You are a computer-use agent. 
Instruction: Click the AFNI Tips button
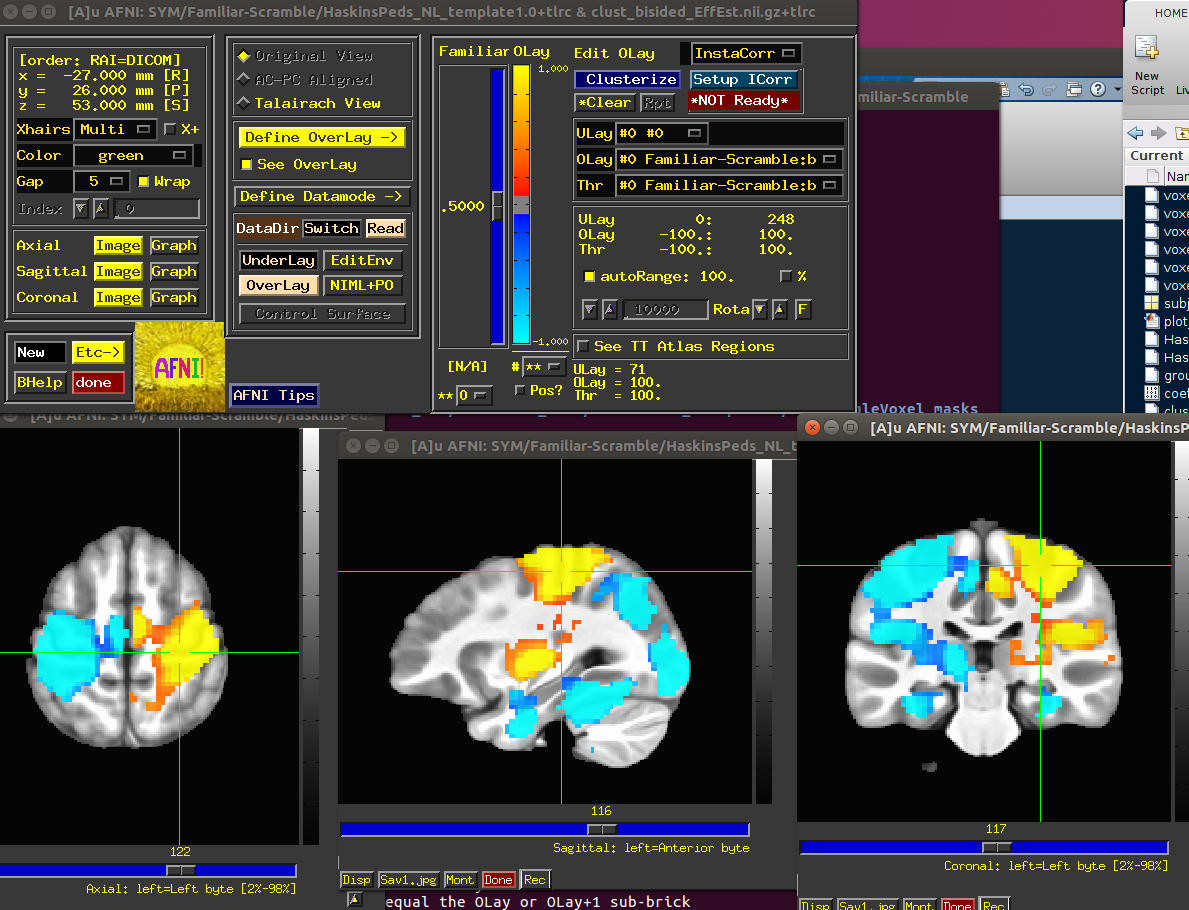274,395
